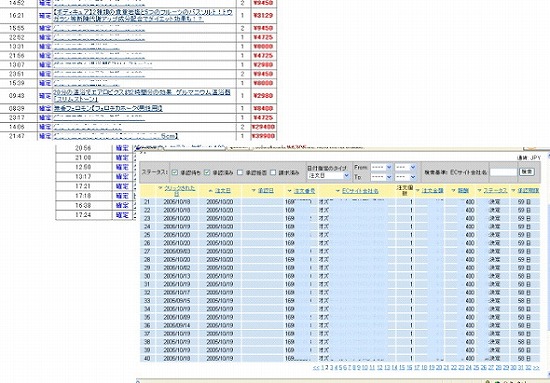Click the sort arrow beside 報酬 header

click(453, 190)
